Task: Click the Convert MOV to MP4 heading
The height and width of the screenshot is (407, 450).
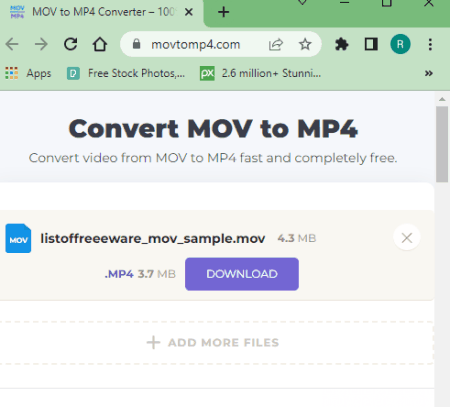Action: click(x=213, y=129)
